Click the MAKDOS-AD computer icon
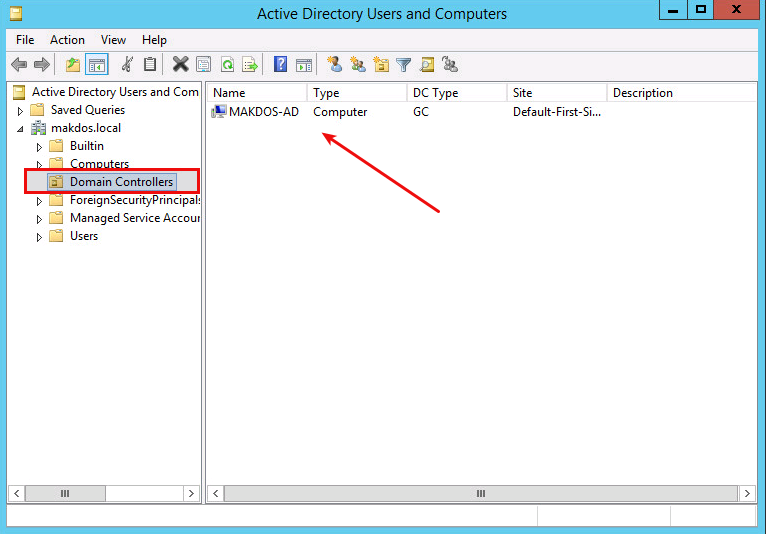766x534 pixels. coord(219,112)
